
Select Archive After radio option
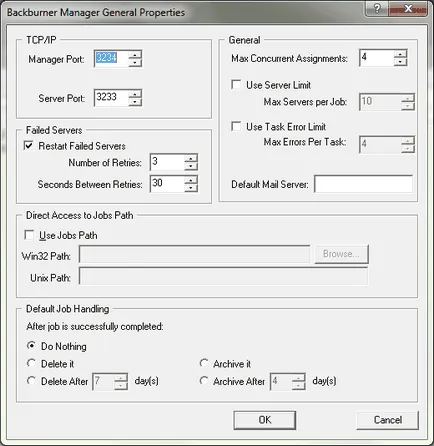tap(204, 381)
